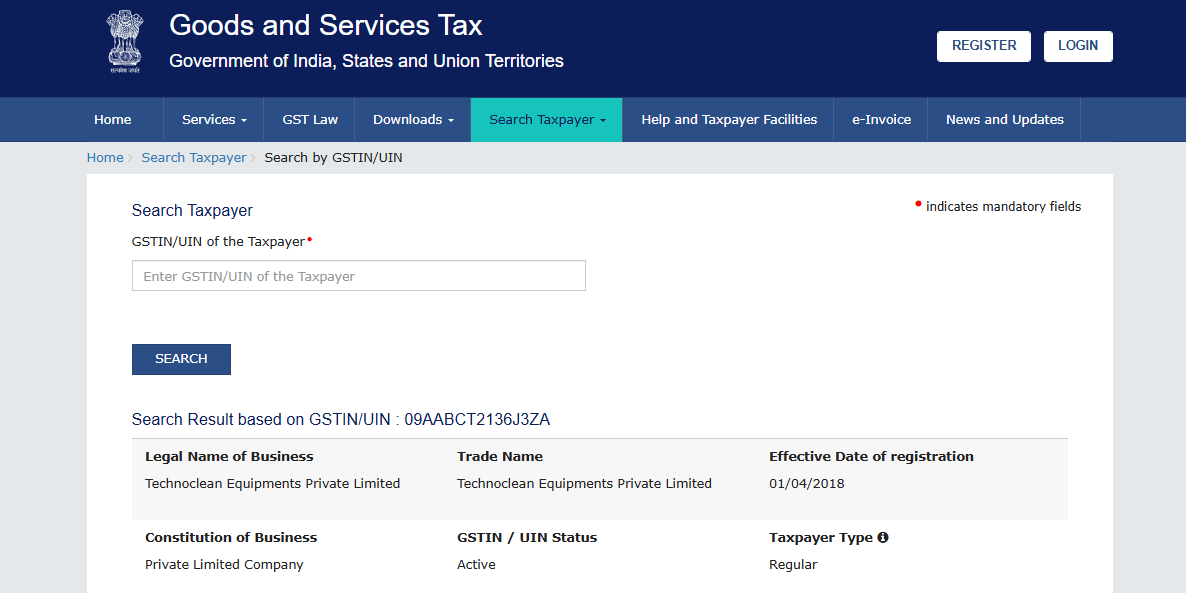
Task: Expand the Downloads dropdown menu
Action: [x=412, y=120]
